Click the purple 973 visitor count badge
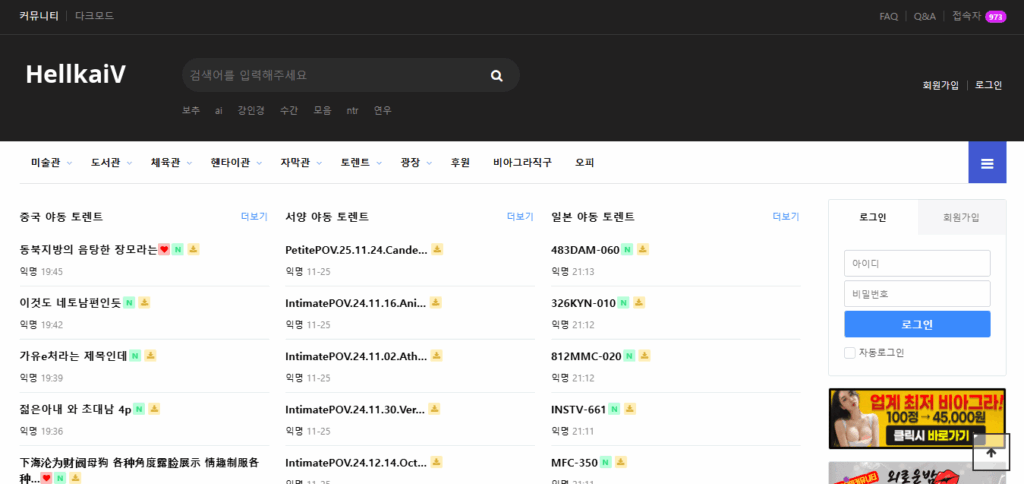 pyautogui.click(x=995, y=17)
